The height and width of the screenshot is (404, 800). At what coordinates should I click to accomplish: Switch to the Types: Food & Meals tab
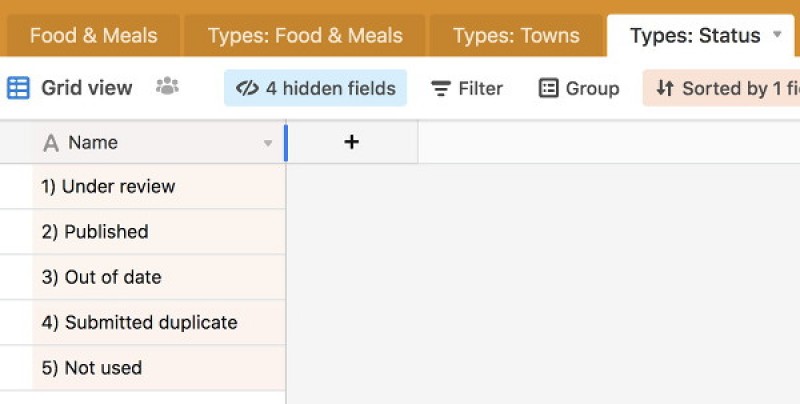[x=305, y=36]
